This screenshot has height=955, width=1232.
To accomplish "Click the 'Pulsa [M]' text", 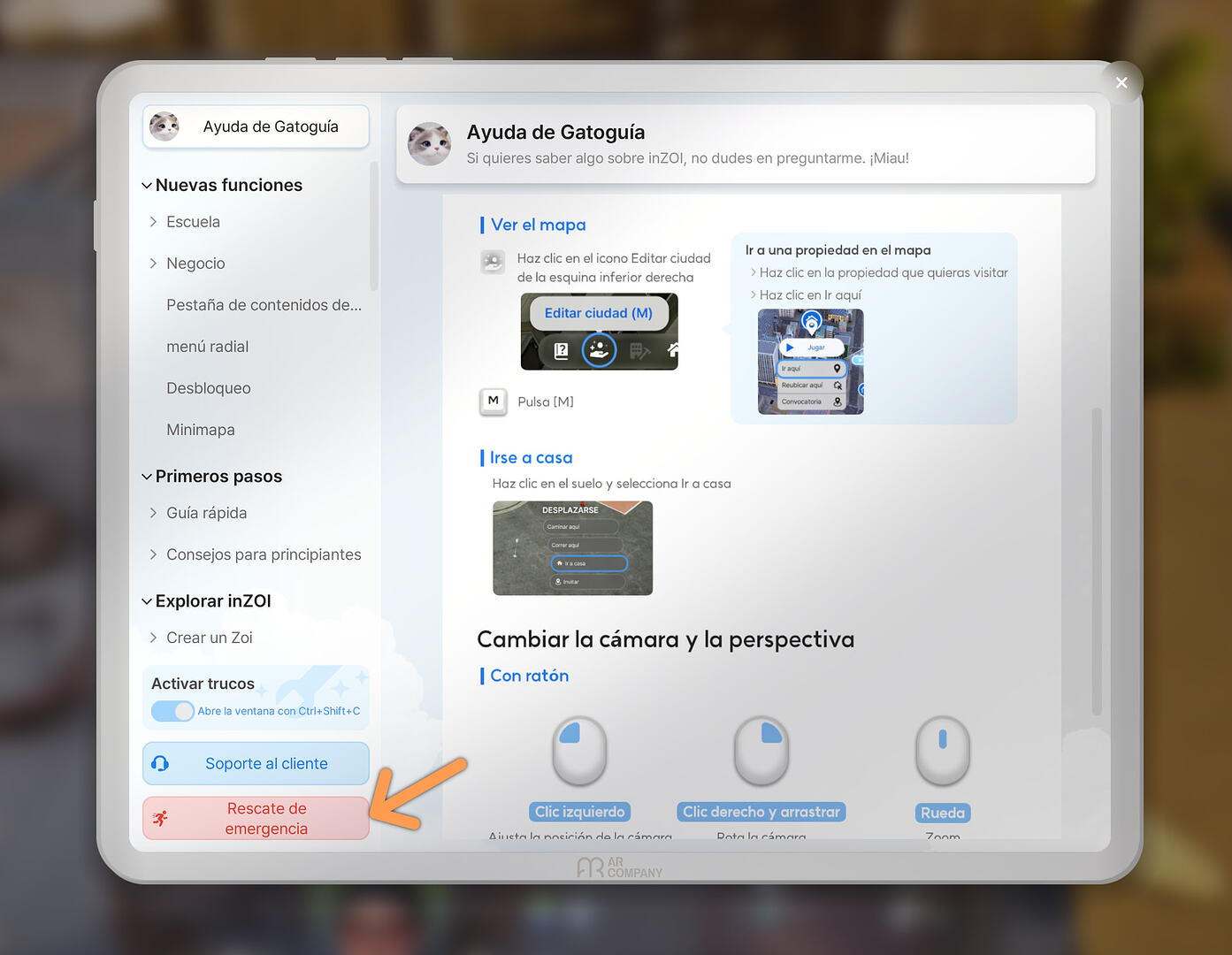I will [x=546, y=401].
